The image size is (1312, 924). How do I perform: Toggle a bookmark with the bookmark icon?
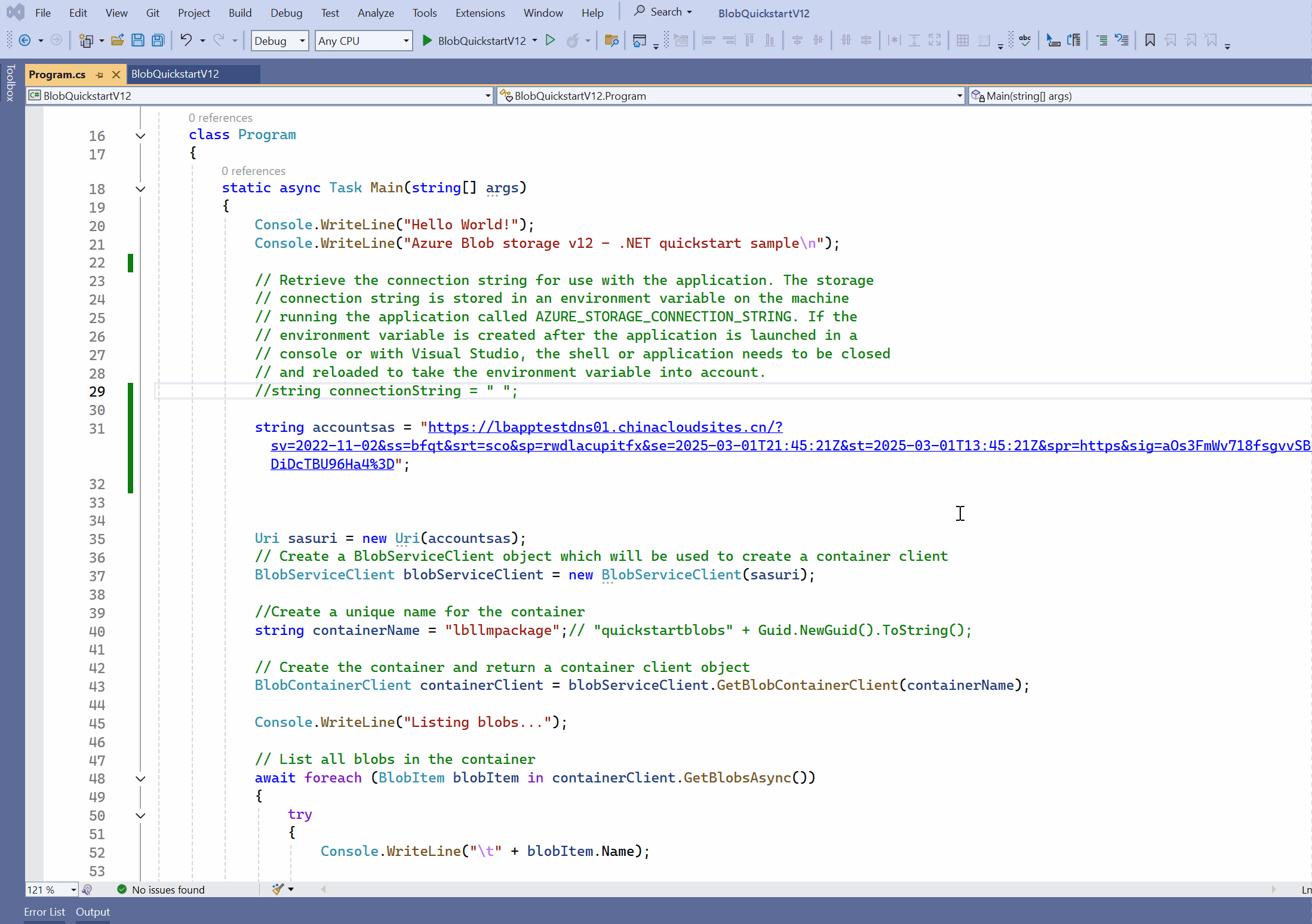1150,41
